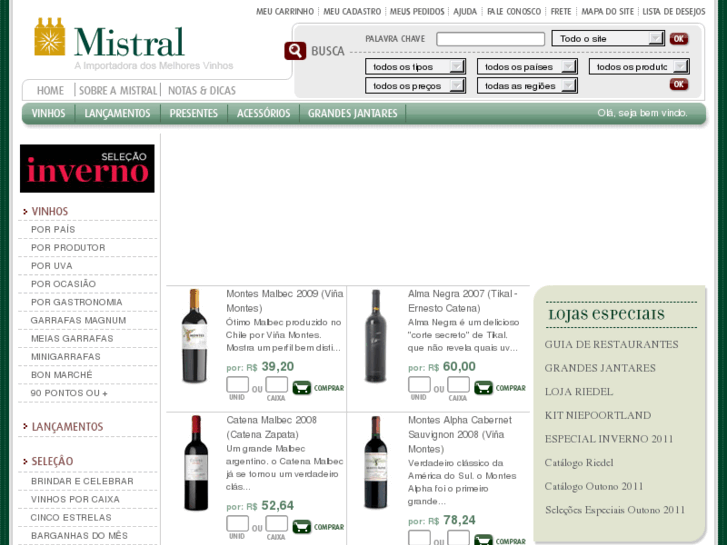Click the cart Comprar icon for Alma Negra 2007
727x545 pixels.
484,388
